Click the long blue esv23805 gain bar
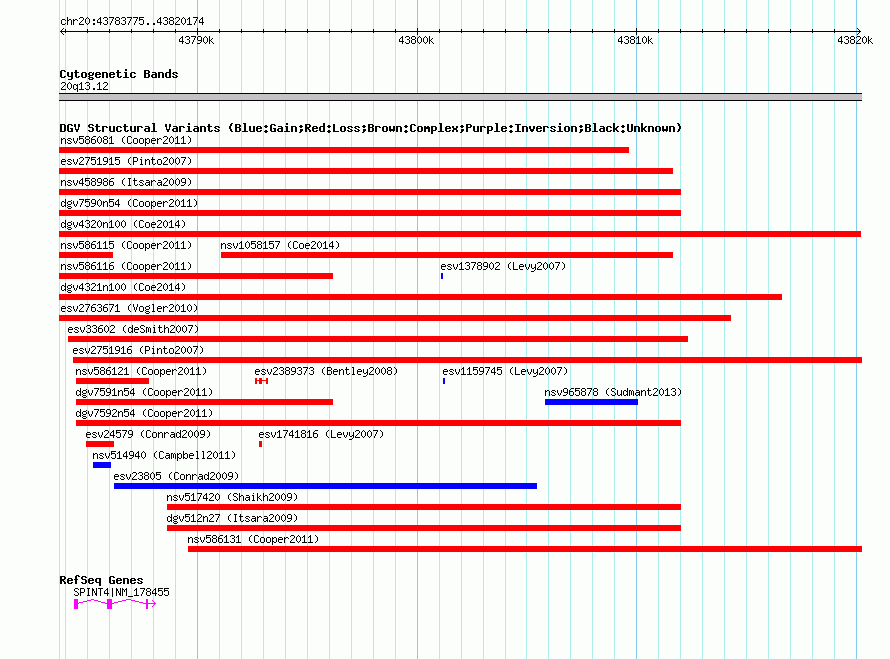This screenshot has width=890, height=659. pyautogui.click(x=325, y=486)
